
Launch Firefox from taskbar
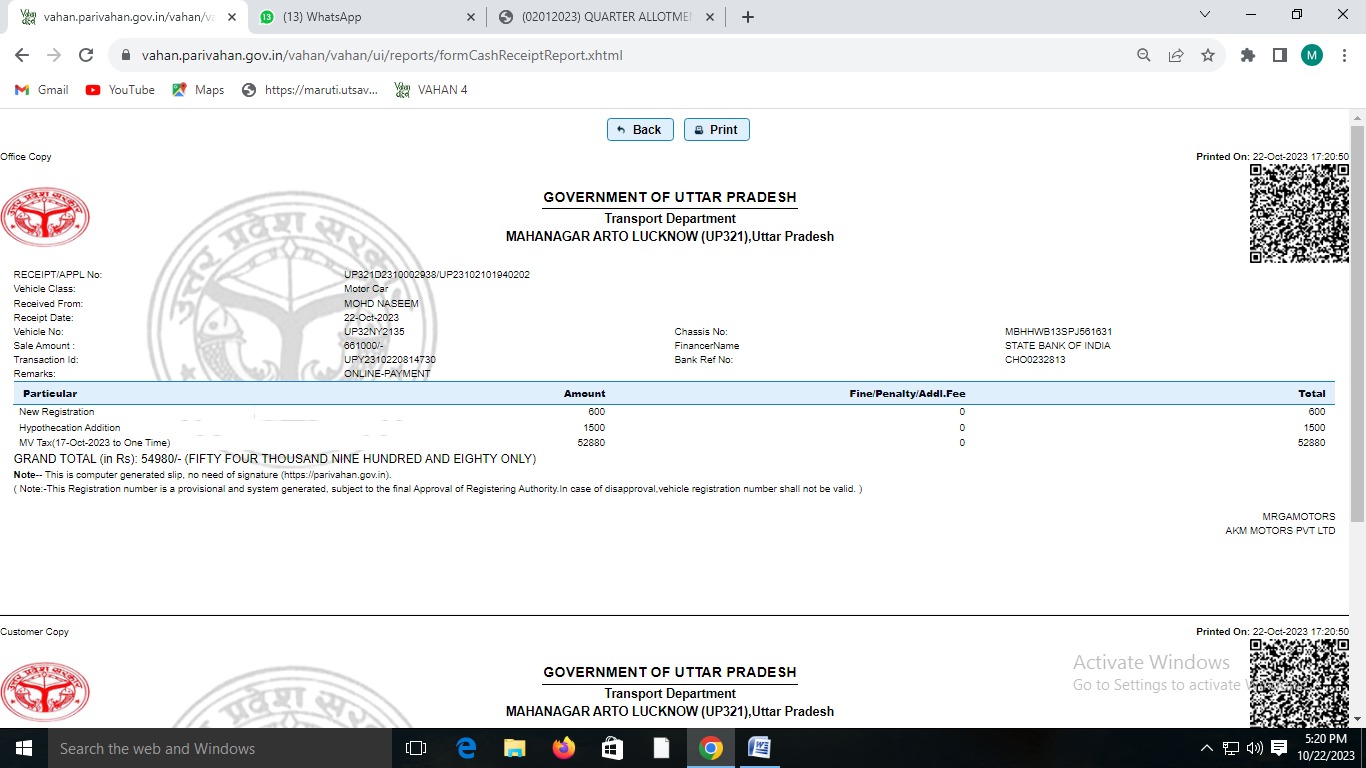[563, 748]
